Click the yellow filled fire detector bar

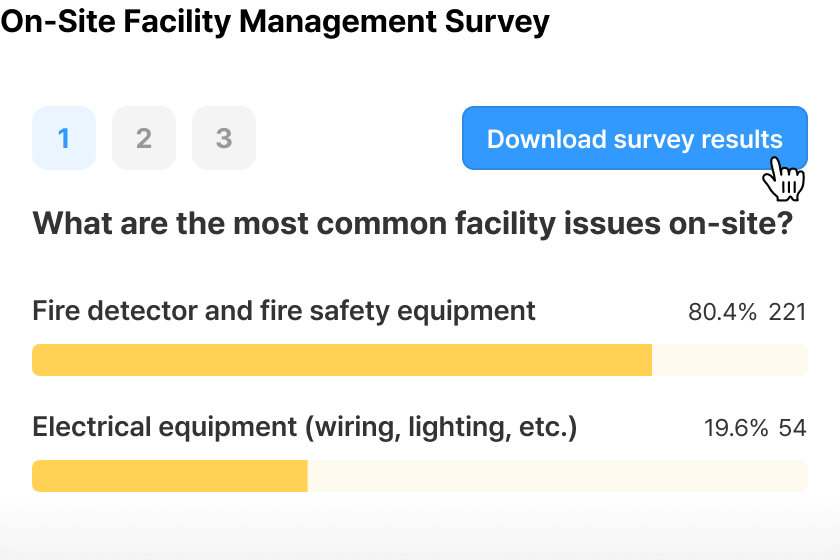coord(342,360)
